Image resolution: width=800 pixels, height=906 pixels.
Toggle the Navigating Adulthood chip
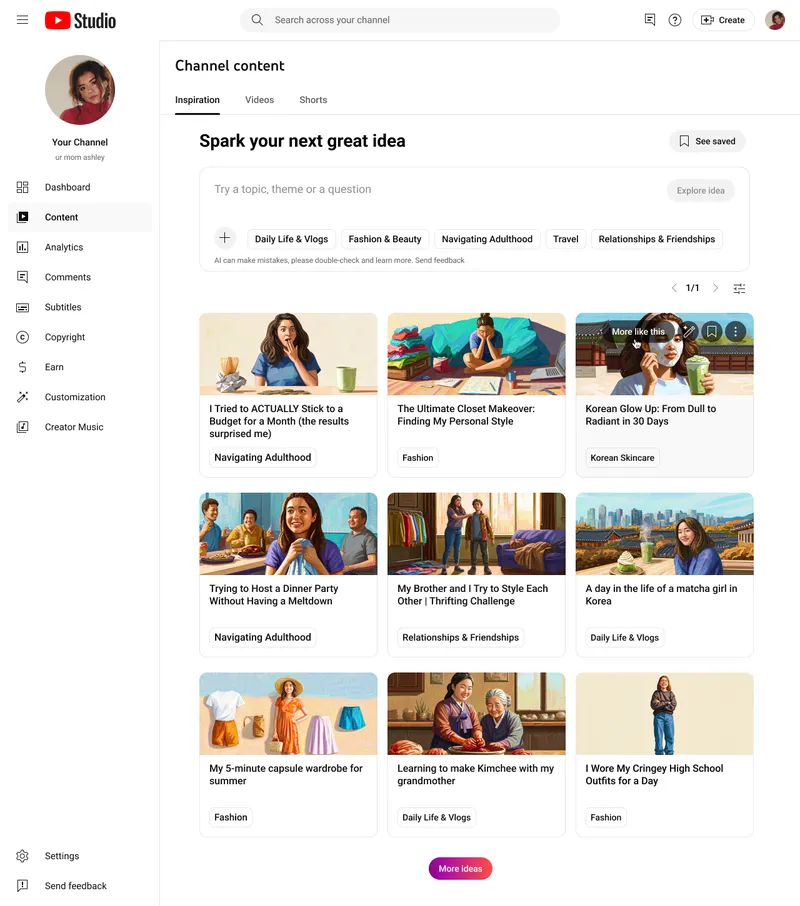487,239
